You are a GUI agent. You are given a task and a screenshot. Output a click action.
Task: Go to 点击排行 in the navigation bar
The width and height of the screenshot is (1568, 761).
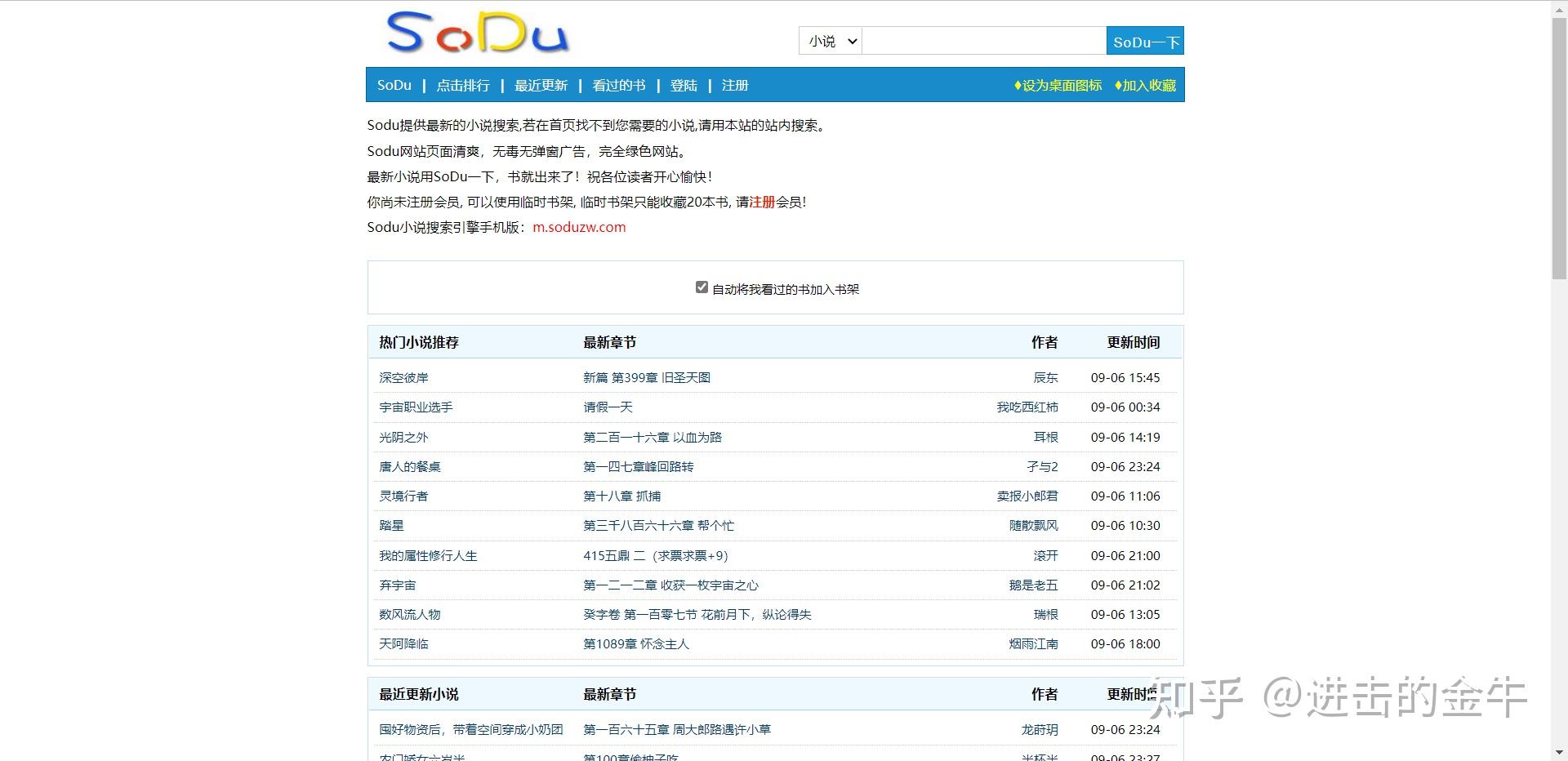tap(463, 85)
